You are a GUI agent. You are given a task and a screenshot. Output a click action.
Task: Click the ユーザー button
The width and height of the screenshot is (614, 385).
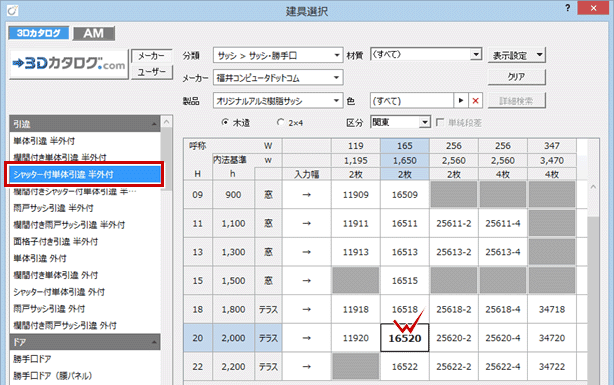coord(152,72)
